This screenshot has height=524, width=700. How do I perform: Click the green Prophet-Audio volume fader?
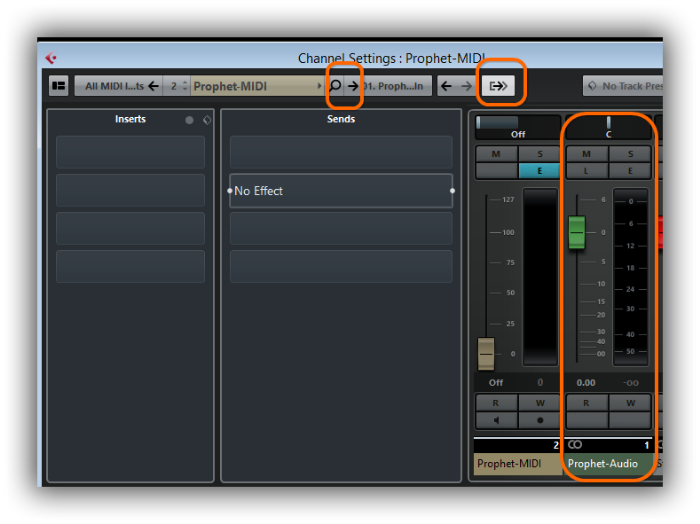[577, 232]
